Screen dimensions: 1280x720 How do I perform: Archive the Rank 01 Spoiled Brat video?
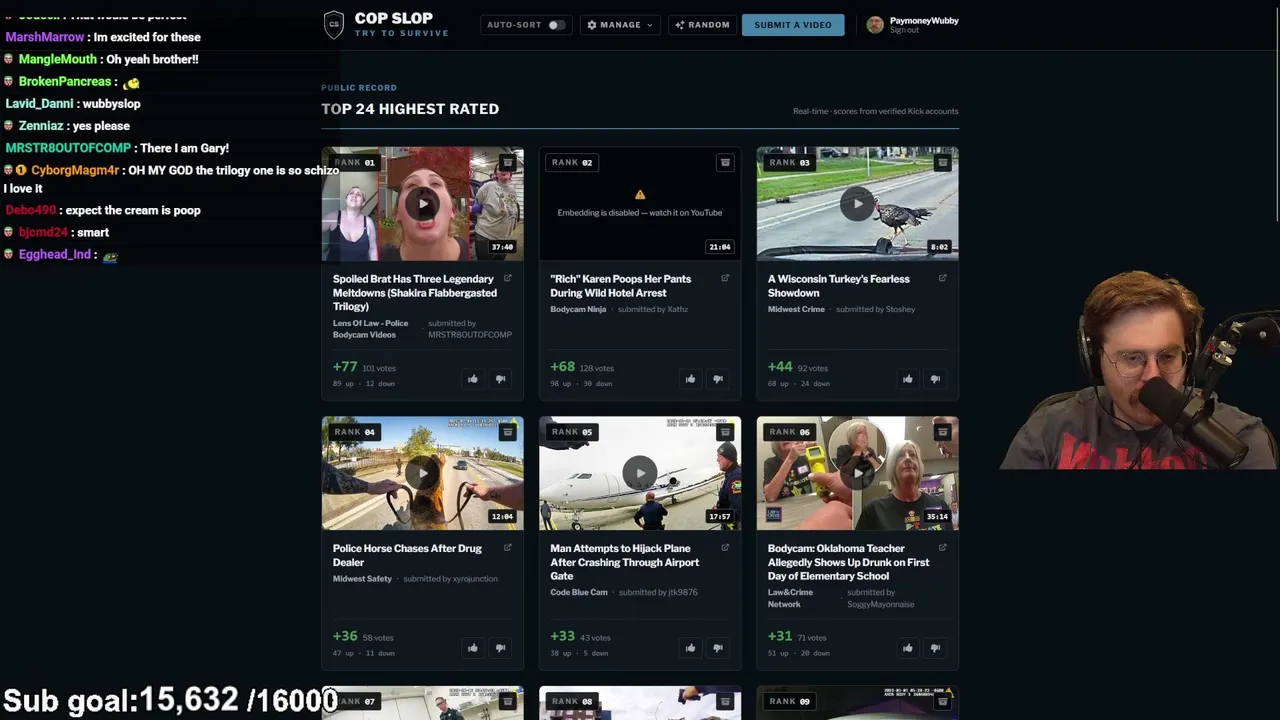[x=508, y=162]
